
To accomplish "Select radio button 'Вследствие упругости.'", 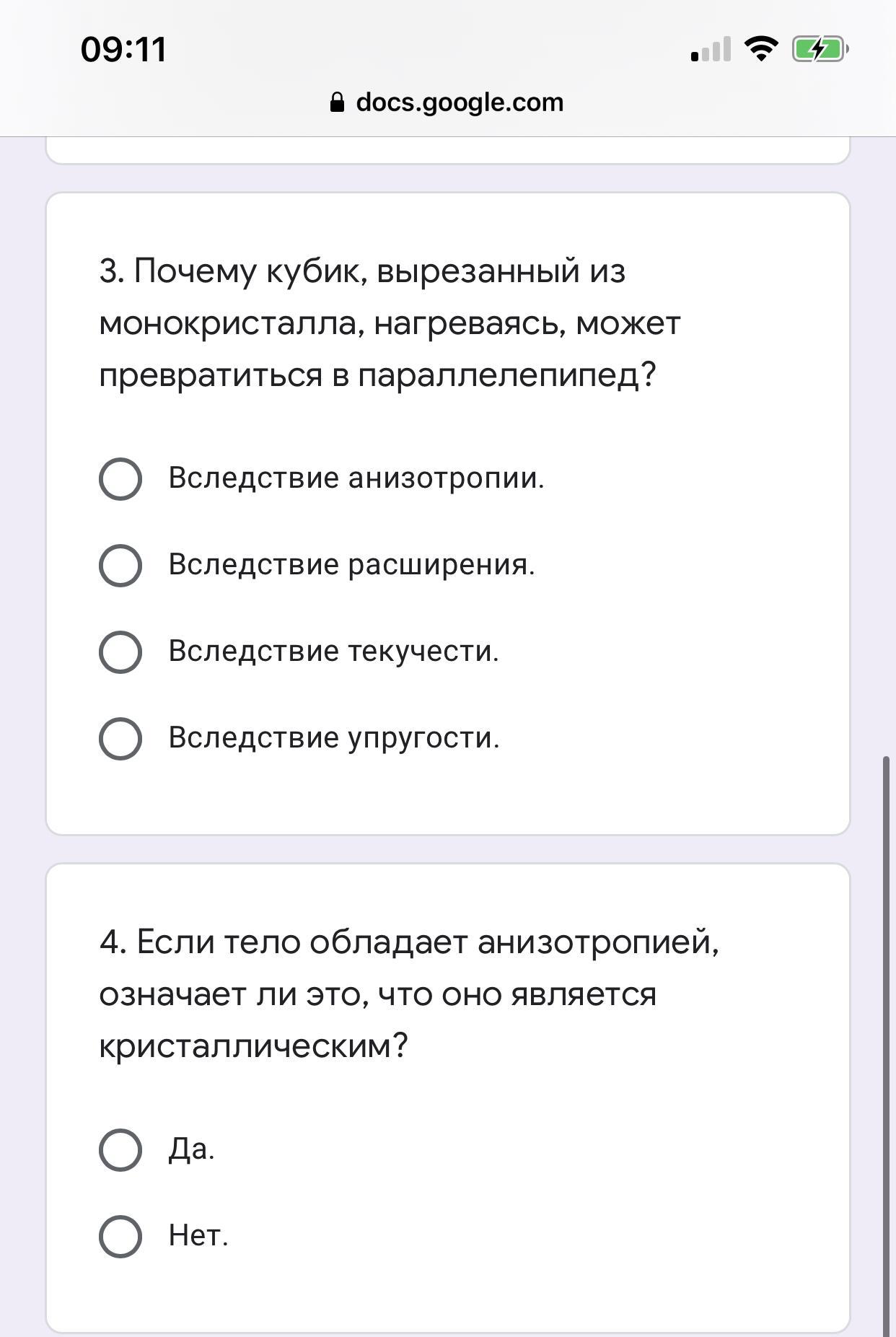I will [x=120, y=739].
